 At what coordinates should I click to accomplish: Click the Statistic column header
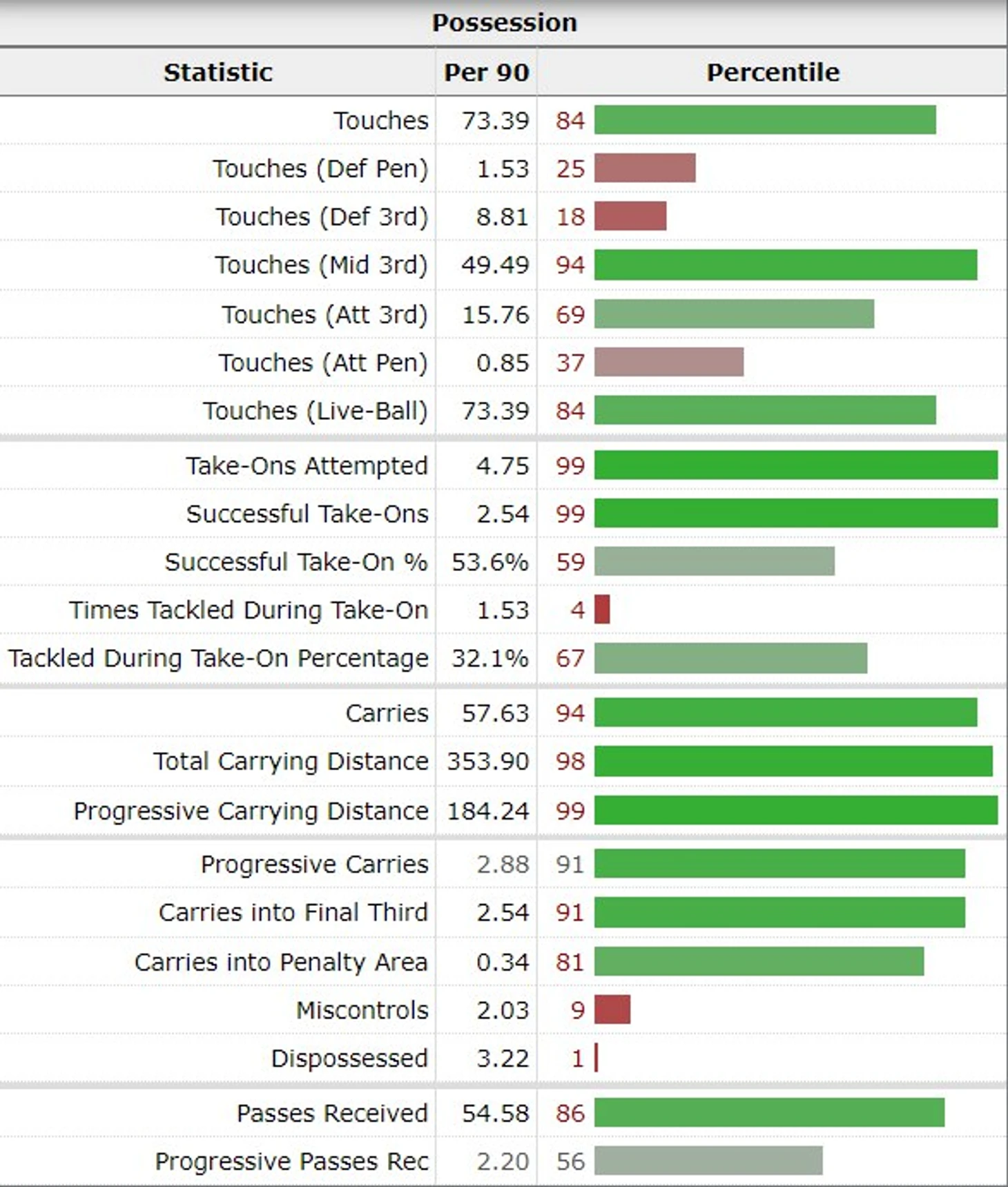tap(217, 72)
